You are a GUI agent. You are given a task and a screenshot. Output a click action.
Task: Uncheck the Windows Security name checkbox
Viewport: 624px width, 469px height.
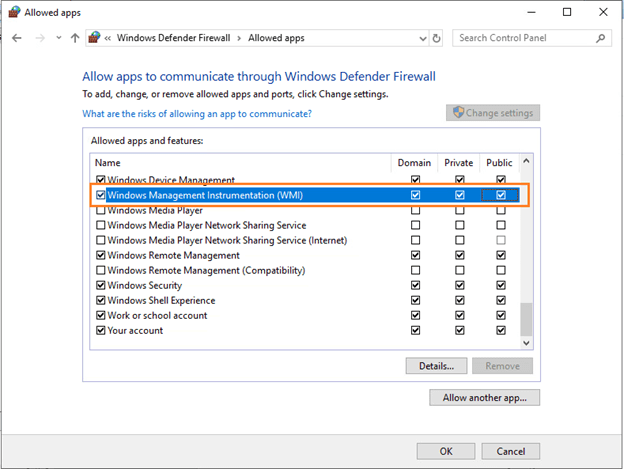101,285
